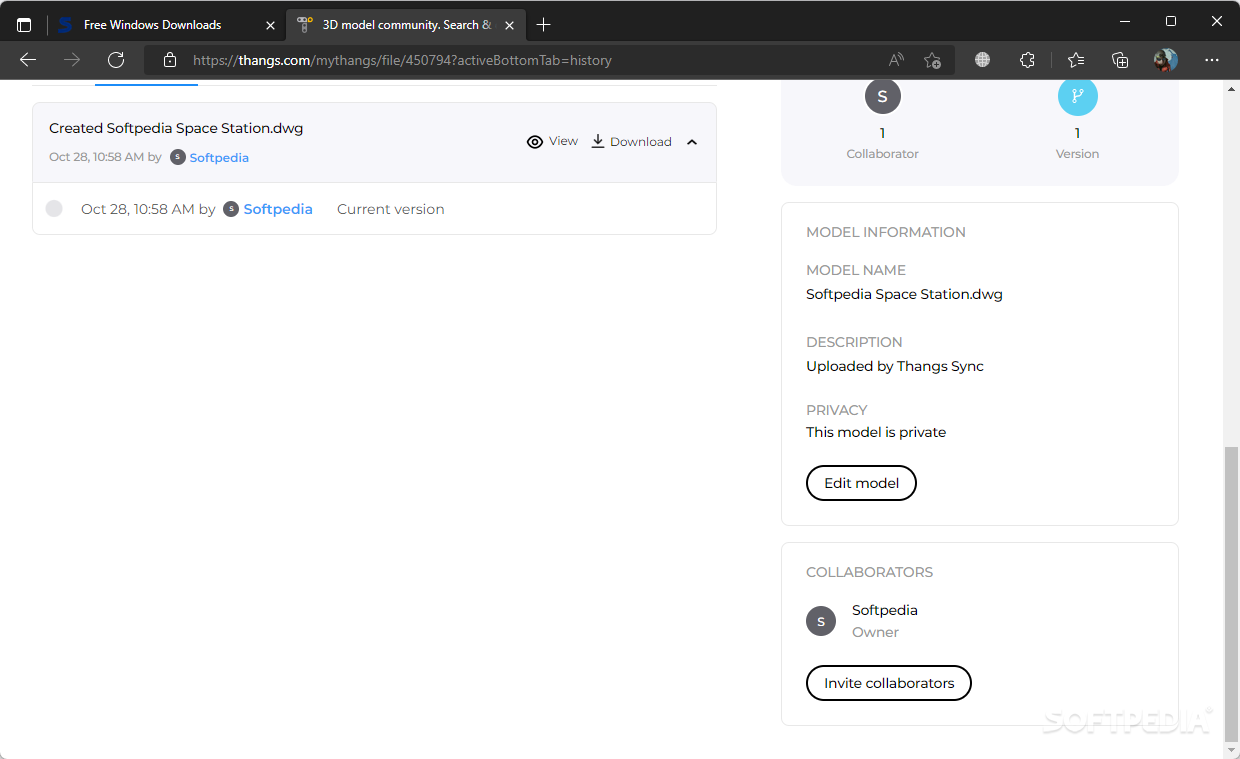Open Read aloud icon in address bar

(896, 60)
